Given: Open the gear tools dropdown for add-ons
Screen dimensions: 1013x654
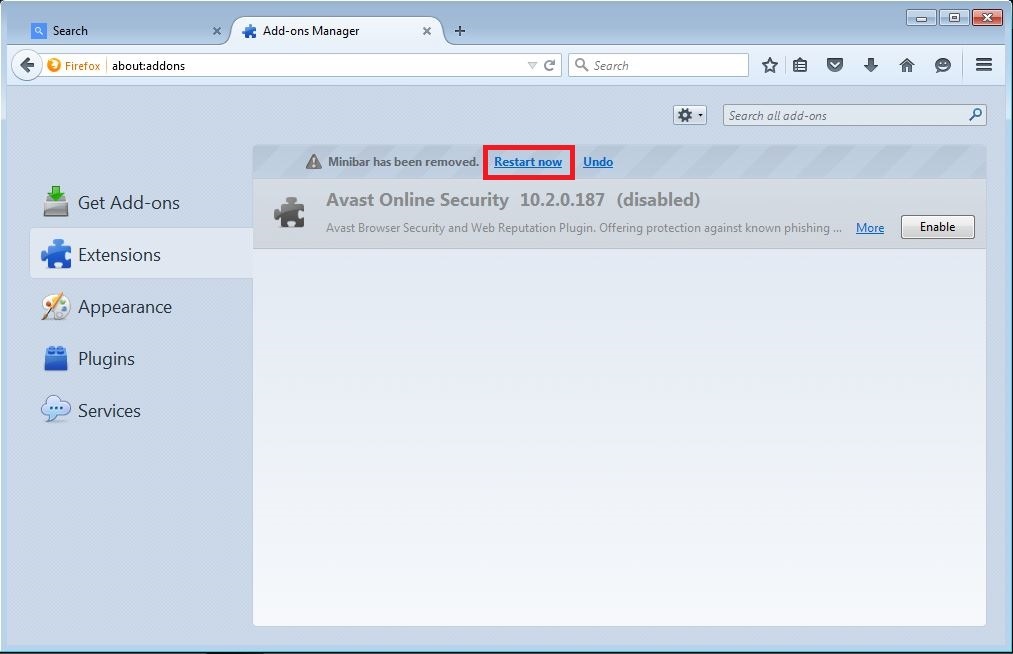Looking at the screenshot, I should 689,115.
